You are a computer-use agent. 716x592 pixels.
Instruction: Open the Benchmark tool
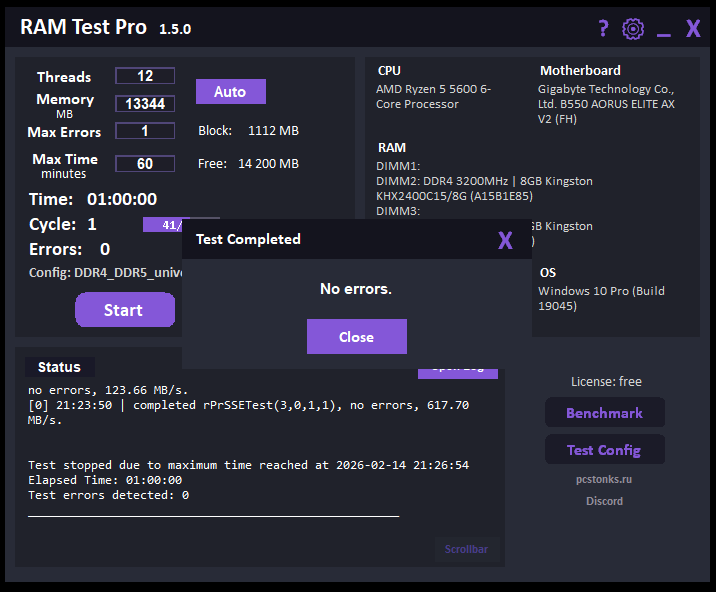point(604,413)
